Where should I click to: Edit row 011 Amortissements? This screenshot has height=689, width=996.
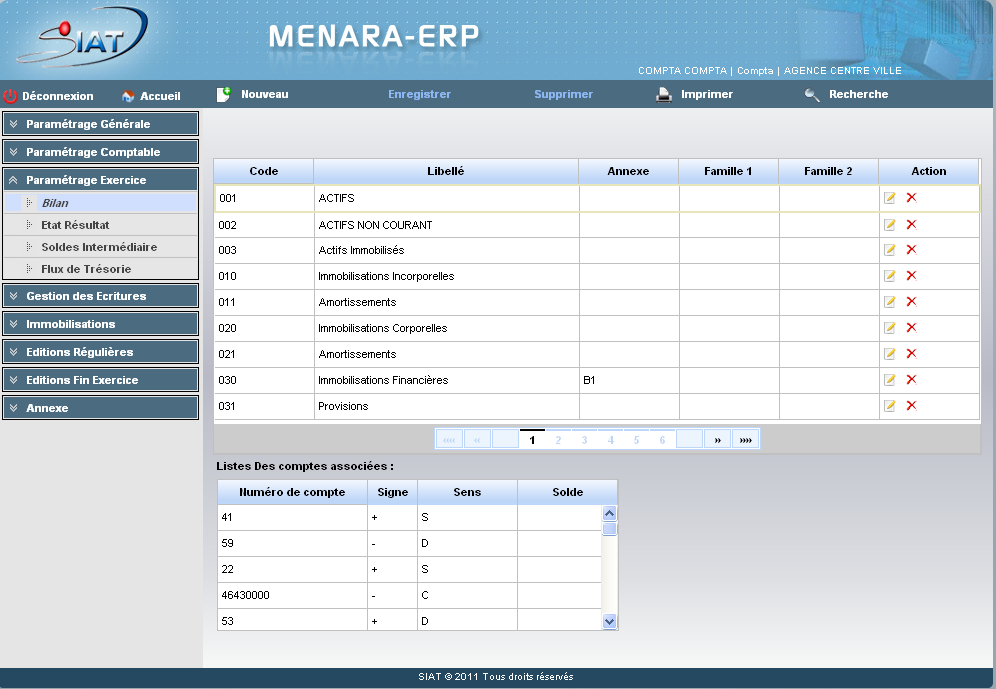[890, 302]
